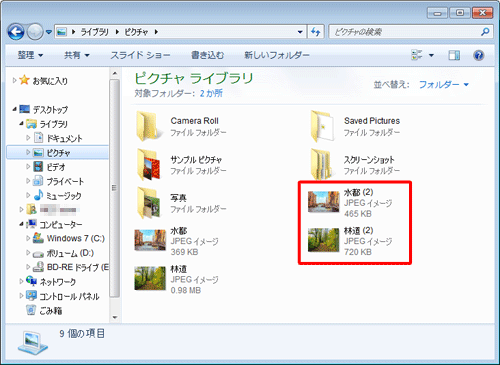Viewport: 500px width, 365px height.
Task: Click ピクチャ in the address breadcrumb
Action: tap(136, 32)
